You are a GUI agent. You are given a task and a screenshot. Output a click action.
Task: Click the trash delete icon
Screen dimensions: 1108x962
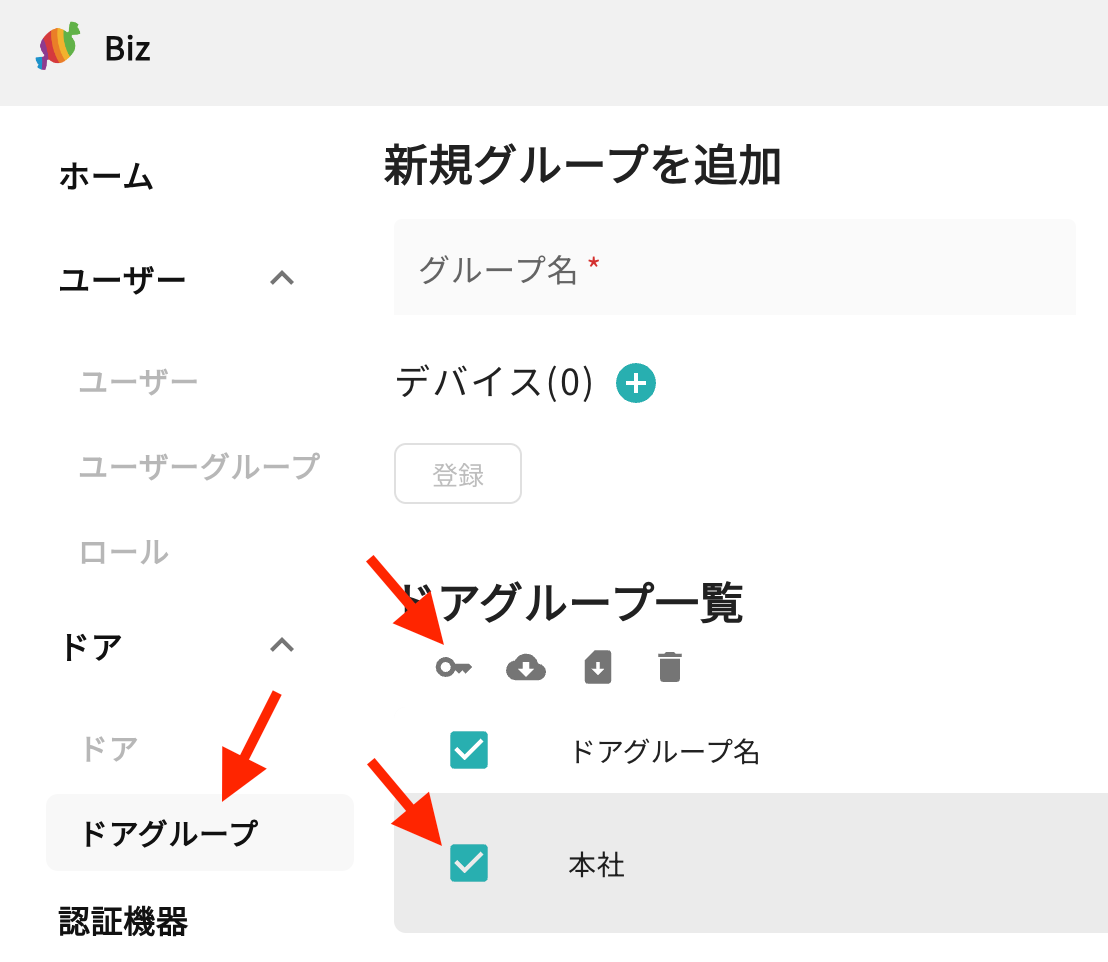tap(670, 667)
